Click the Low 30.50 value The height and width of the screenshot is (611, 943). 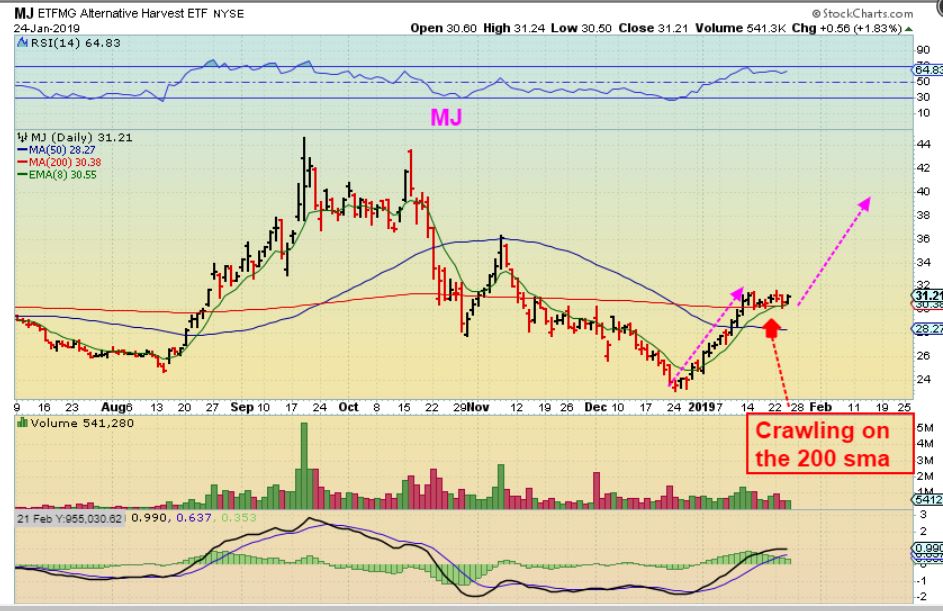pos(580,28)
